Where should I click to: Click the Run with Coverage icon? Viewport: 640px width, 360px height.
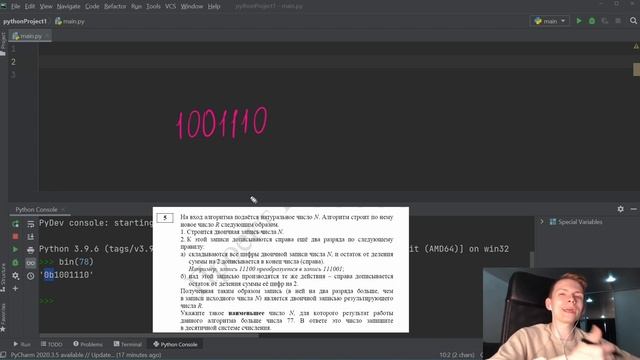(605, 21)
